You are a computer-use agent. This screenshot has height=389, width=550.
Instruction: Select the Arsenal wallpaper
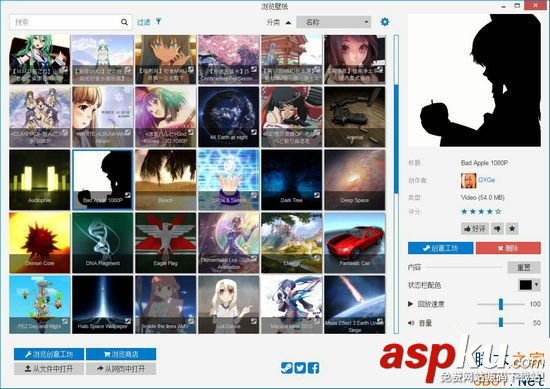click(355, 117)
